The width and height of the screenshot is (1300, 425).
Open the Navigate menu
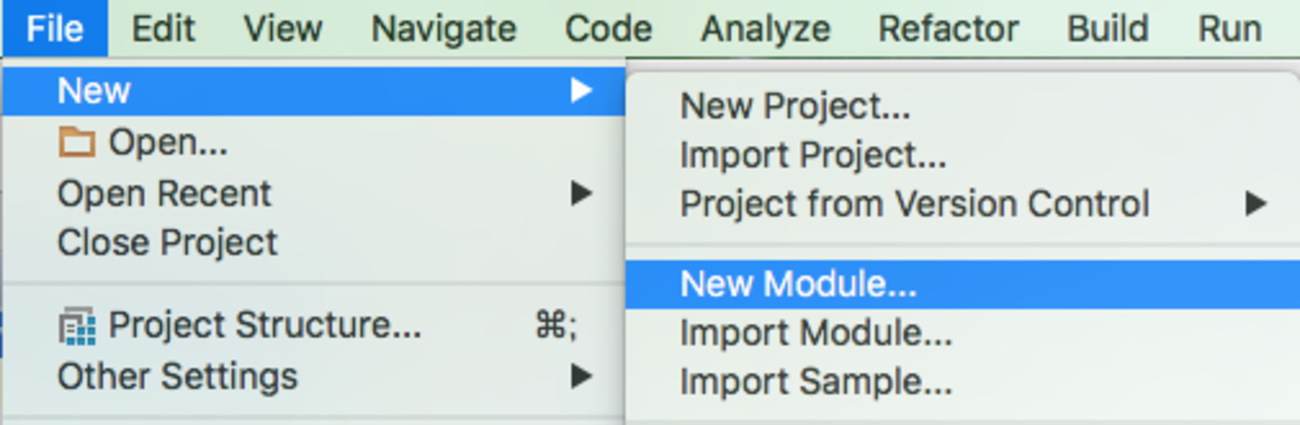pos(443,28)
